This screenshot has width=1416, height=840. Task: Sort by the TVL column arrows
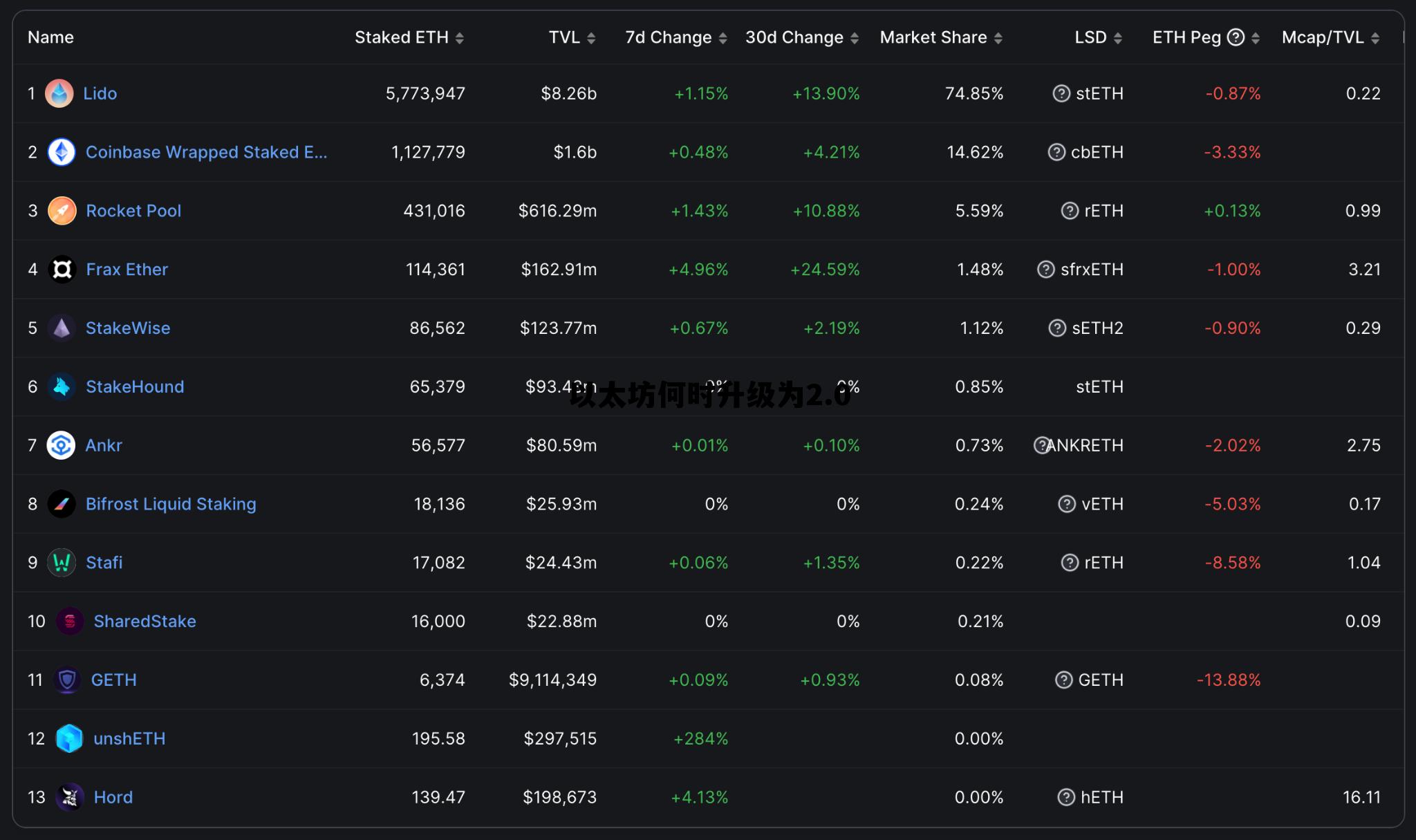point(591,38)
